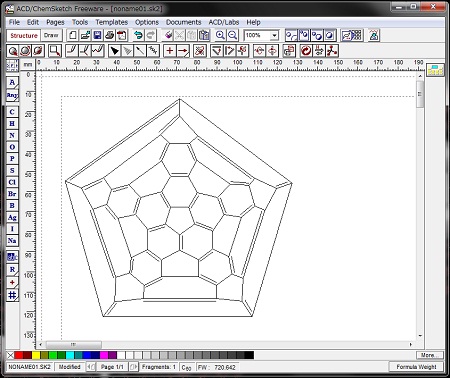Click the NONAME01.SK2 status field
The width and height of the screenshot is (450, 378).
point(29,367)
